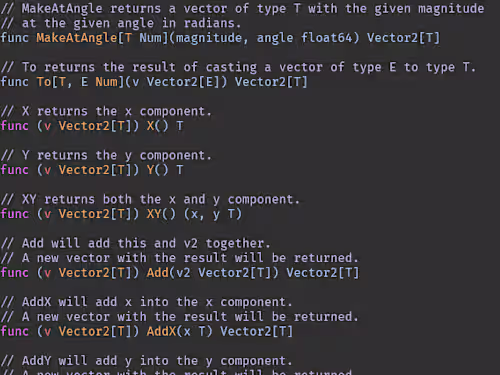Click the comment 'X returns the x component.'

[106, 111]
